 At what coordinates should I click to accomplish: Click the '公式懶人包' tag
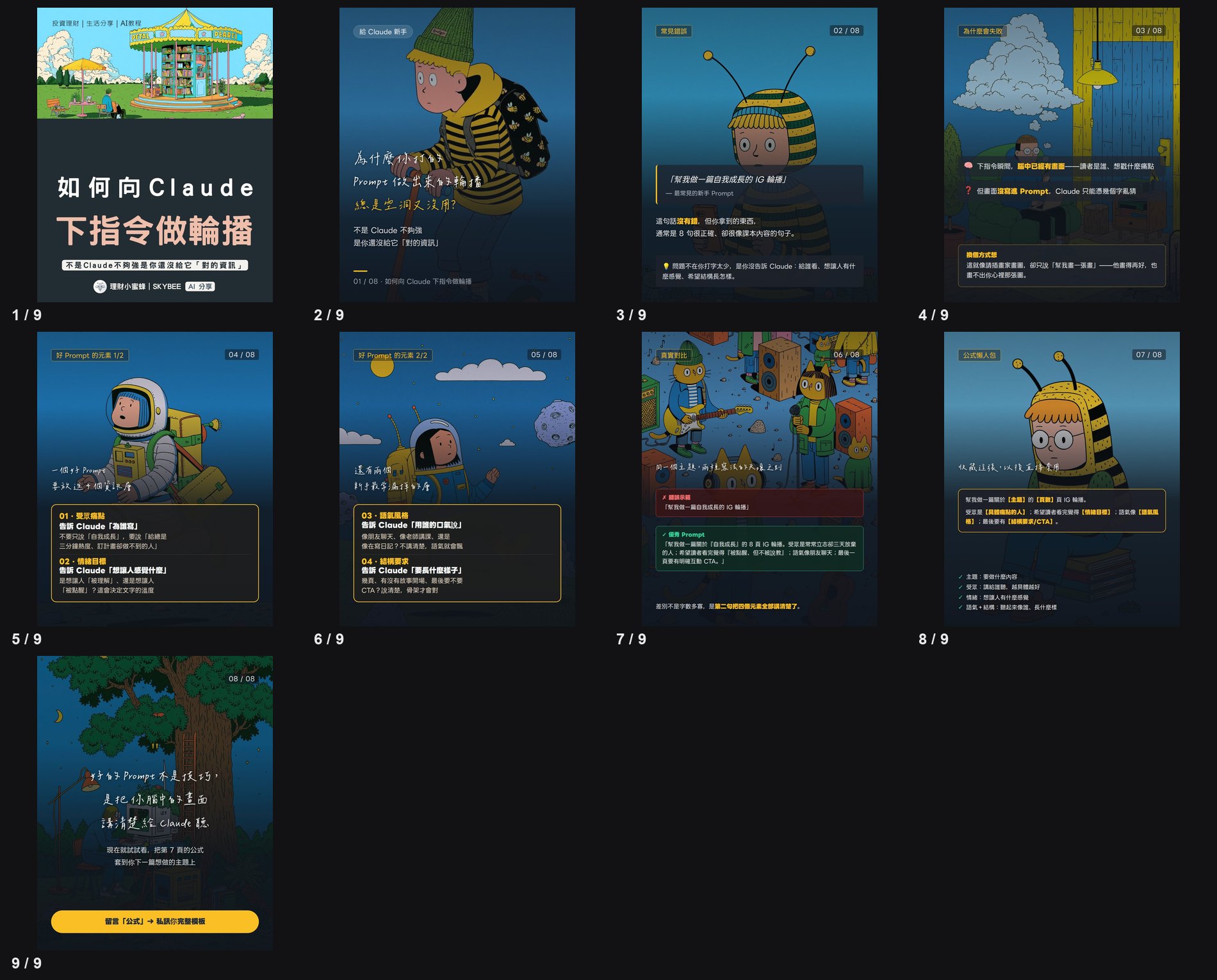coord(979,355)
